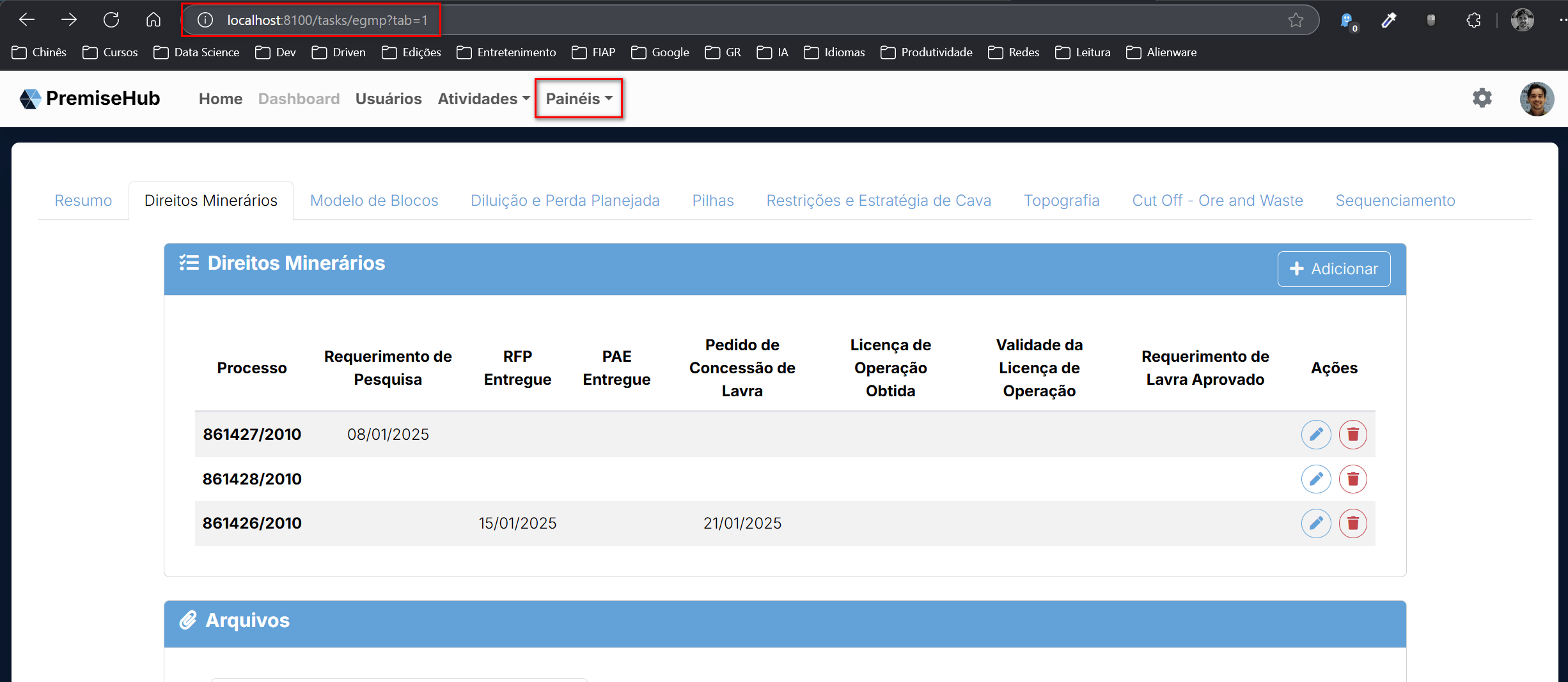This screenshot has height=682, width=1568.
Task: Click the browser back arrow
Action: click(x=27, y=20)
